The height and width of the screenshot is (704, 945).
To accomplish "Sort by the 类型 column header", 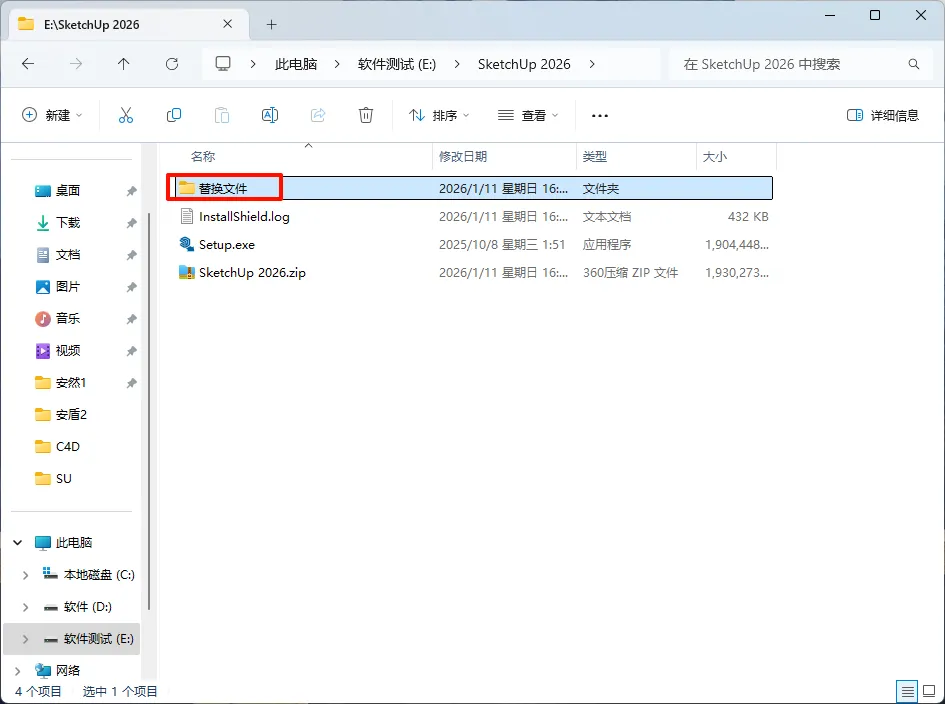I will tap(594, 157).
